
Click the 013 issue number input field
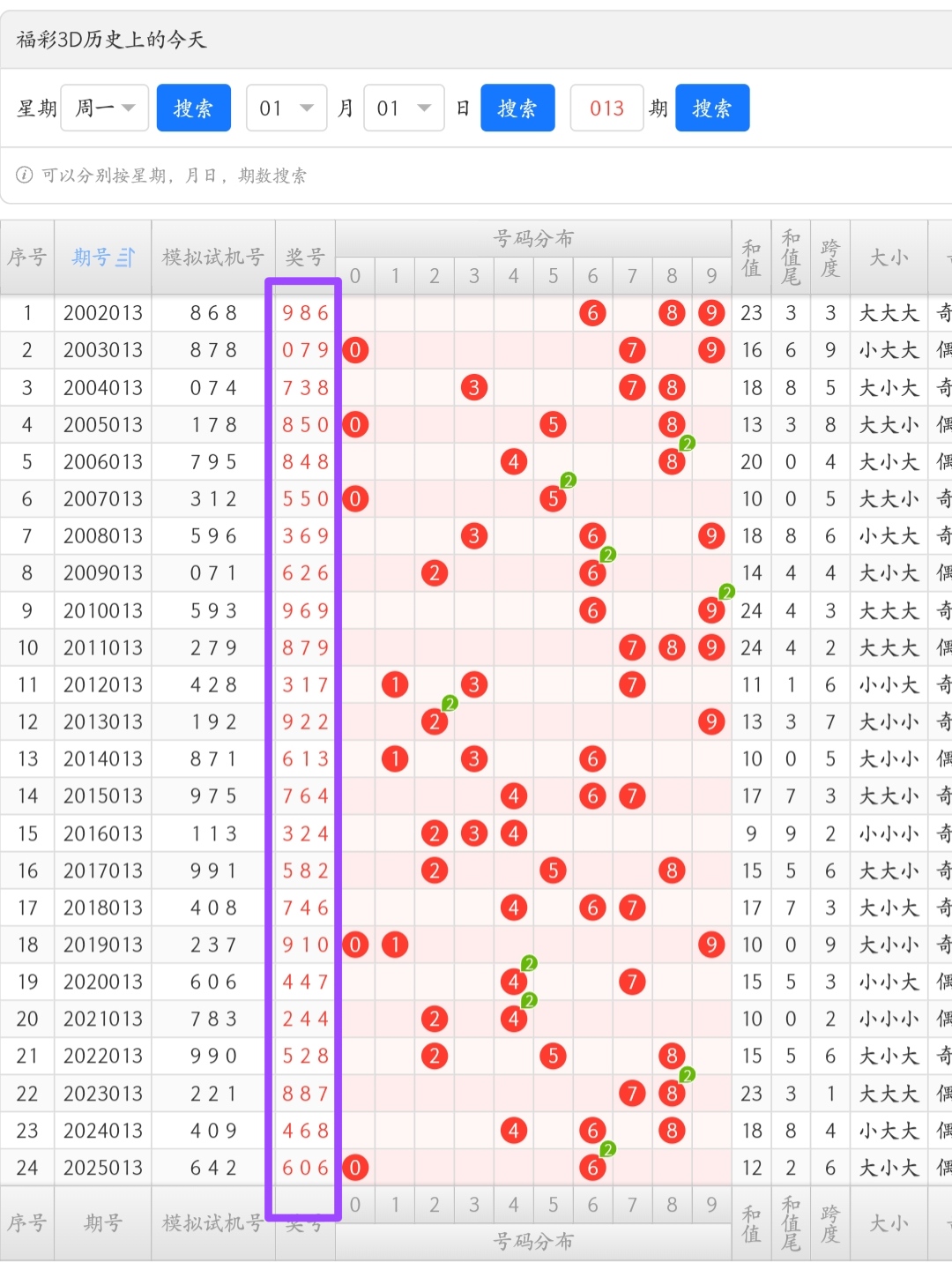606,108
